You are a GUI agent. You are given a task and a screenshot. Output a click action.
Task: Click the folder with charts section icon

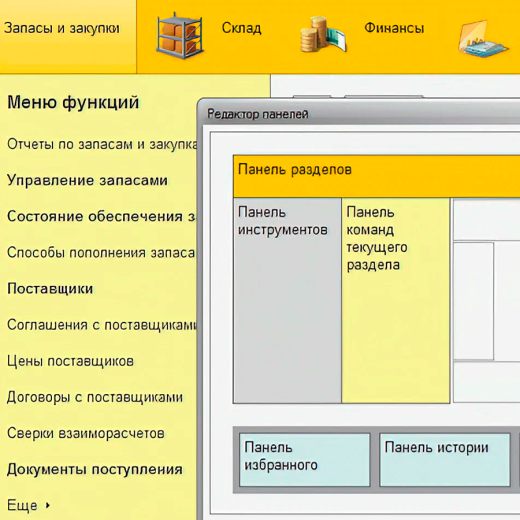click(x=483, y=39)
